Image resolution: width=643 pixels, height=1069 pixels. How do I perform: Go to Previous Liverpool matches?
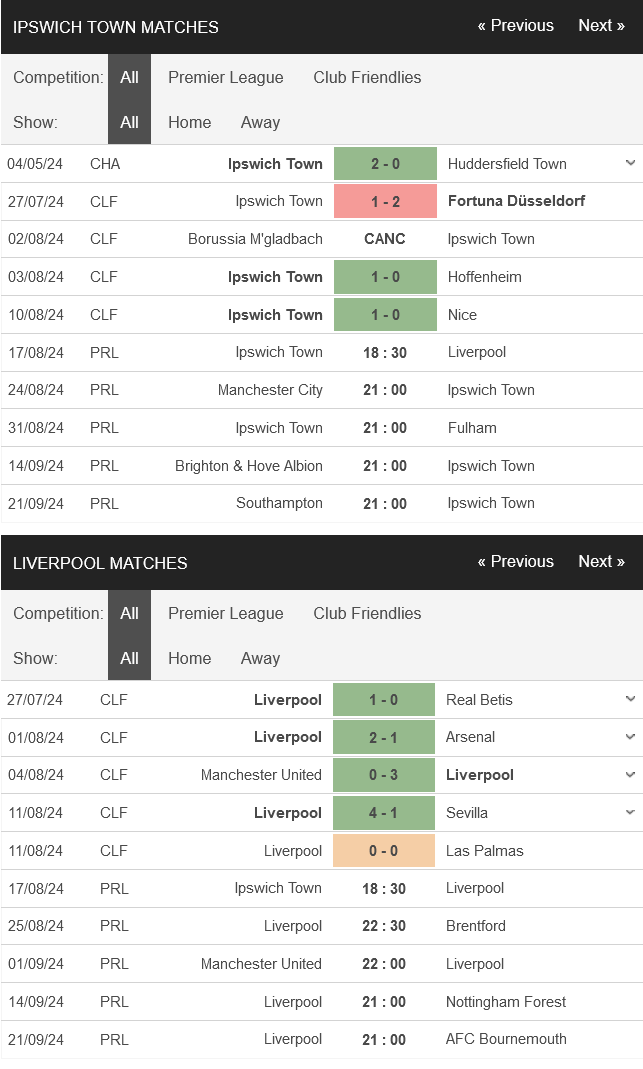[515, 561]
